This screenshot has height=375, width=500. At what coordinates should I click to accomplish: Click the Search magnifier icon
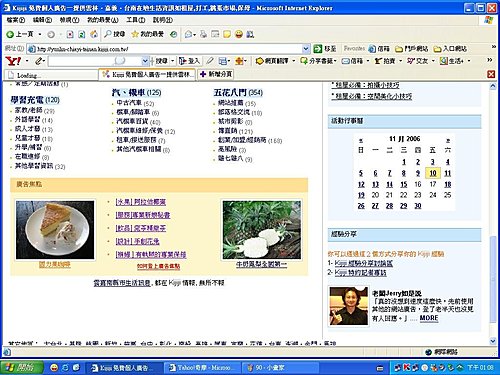tap(108, 34)
